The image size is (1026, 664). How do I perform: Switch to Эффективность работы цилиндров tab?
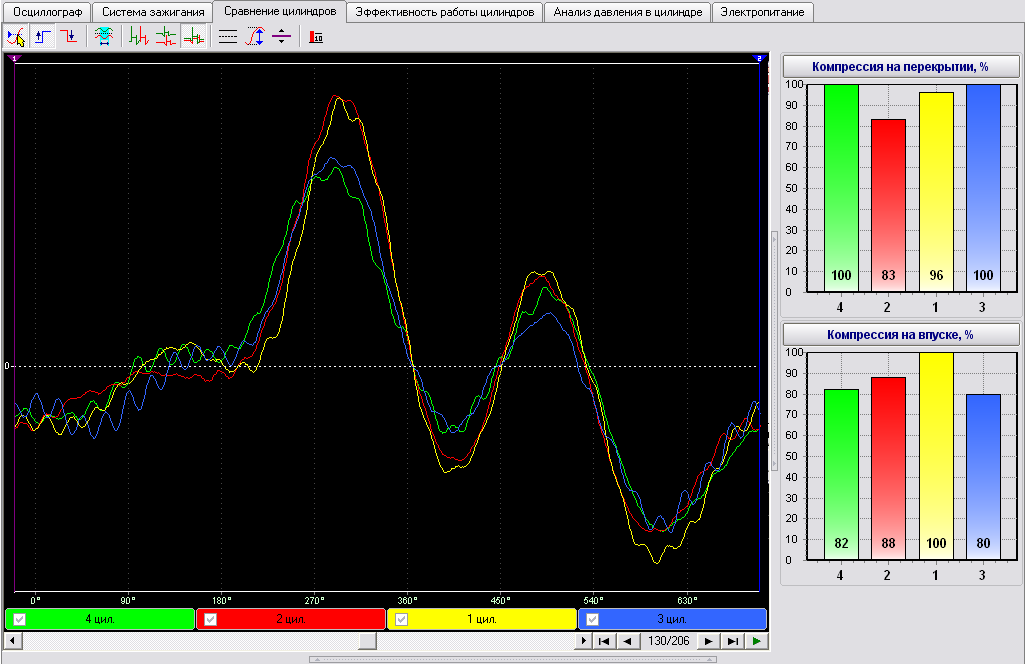pyautogui.click(x=445, y=12)
